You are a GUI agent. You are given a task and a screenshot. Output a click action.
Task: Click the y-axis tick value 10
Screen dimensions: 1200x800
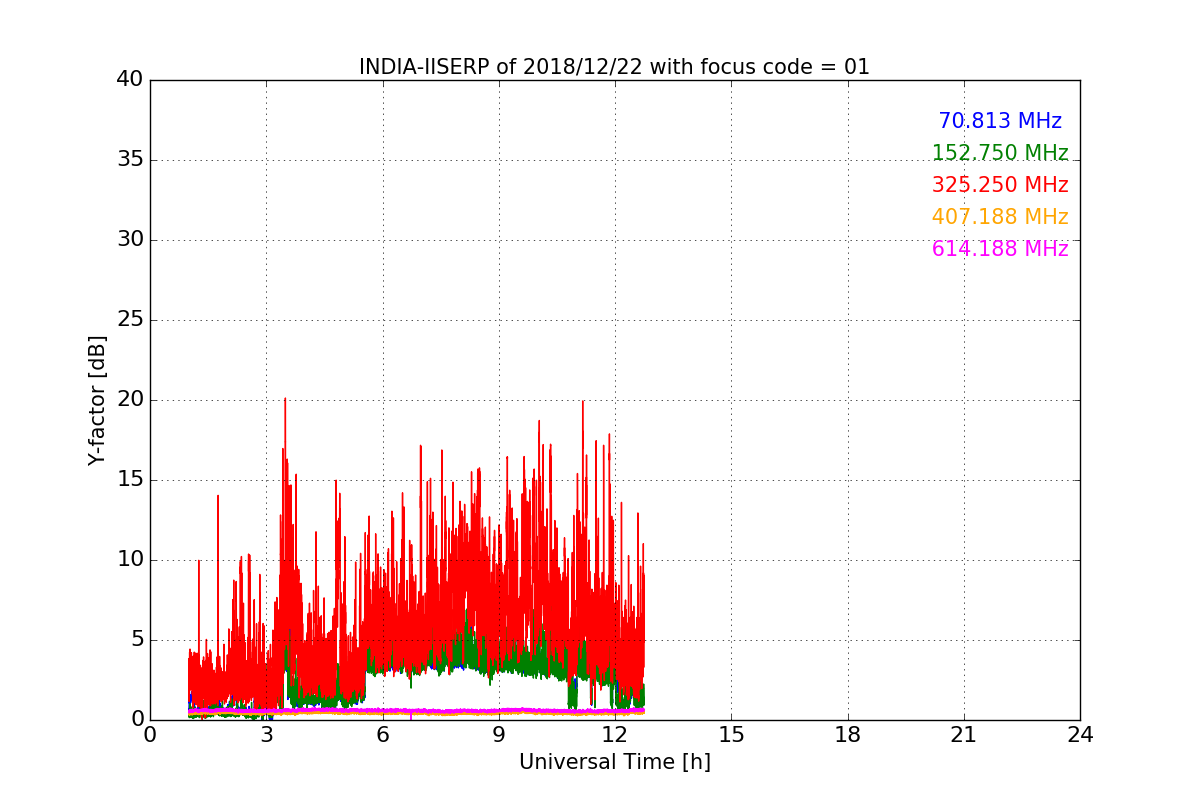point(130,560)
